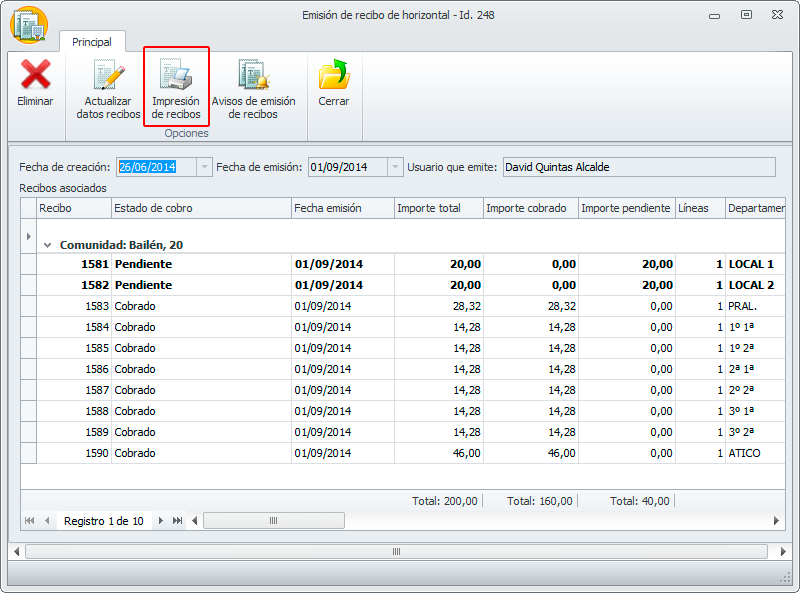Click the Fecha de creación date field
800x593 pixels.
click(156, 167)
